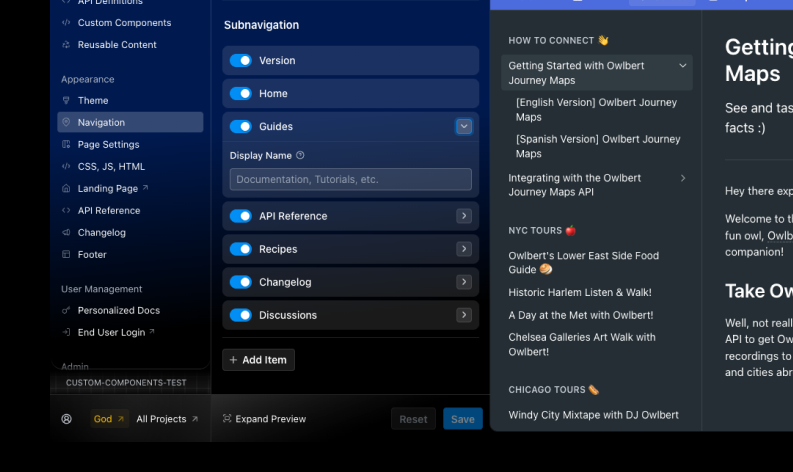793x472 pixels.
Task: Select Navigation in the sidebar
Action: [130, 122]
